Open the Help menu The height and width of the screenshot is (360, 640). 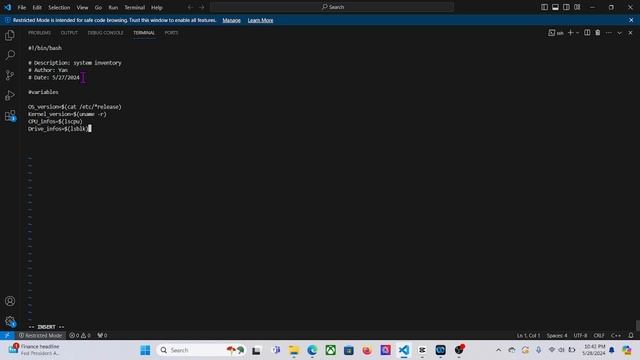[x=157, y=7]
